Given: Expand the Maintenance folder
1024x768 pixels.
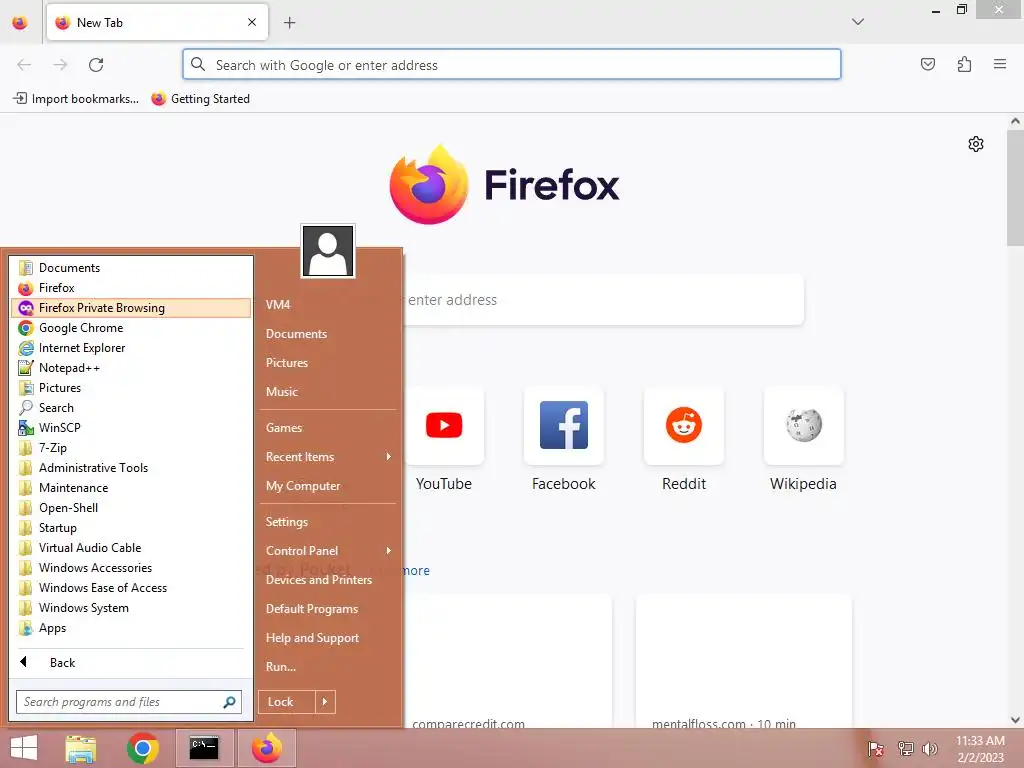Looking at the screenshot, I should 131,488.
